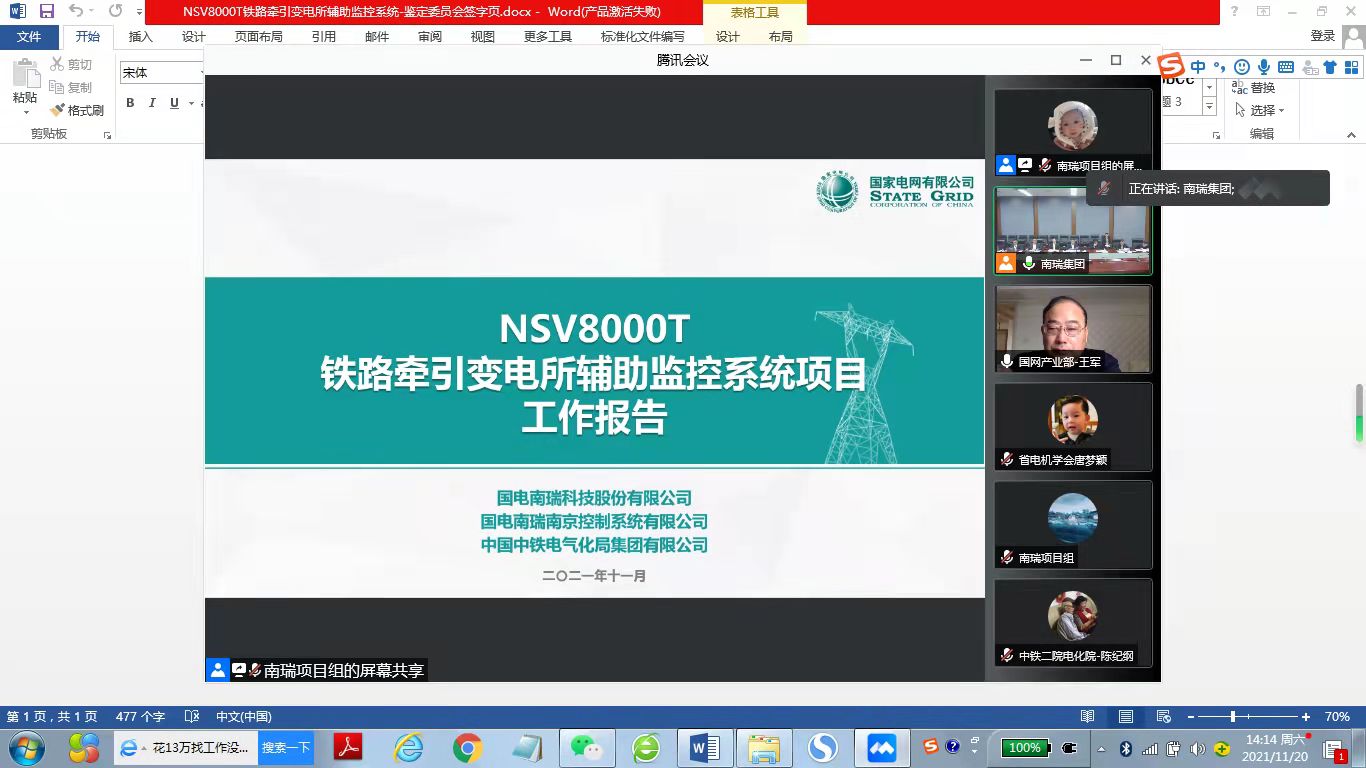Viewport: 1366px width, 768px height.
Task: Expand the Paste (粘贴) dropdown arrow
Action: pos(25,113)
